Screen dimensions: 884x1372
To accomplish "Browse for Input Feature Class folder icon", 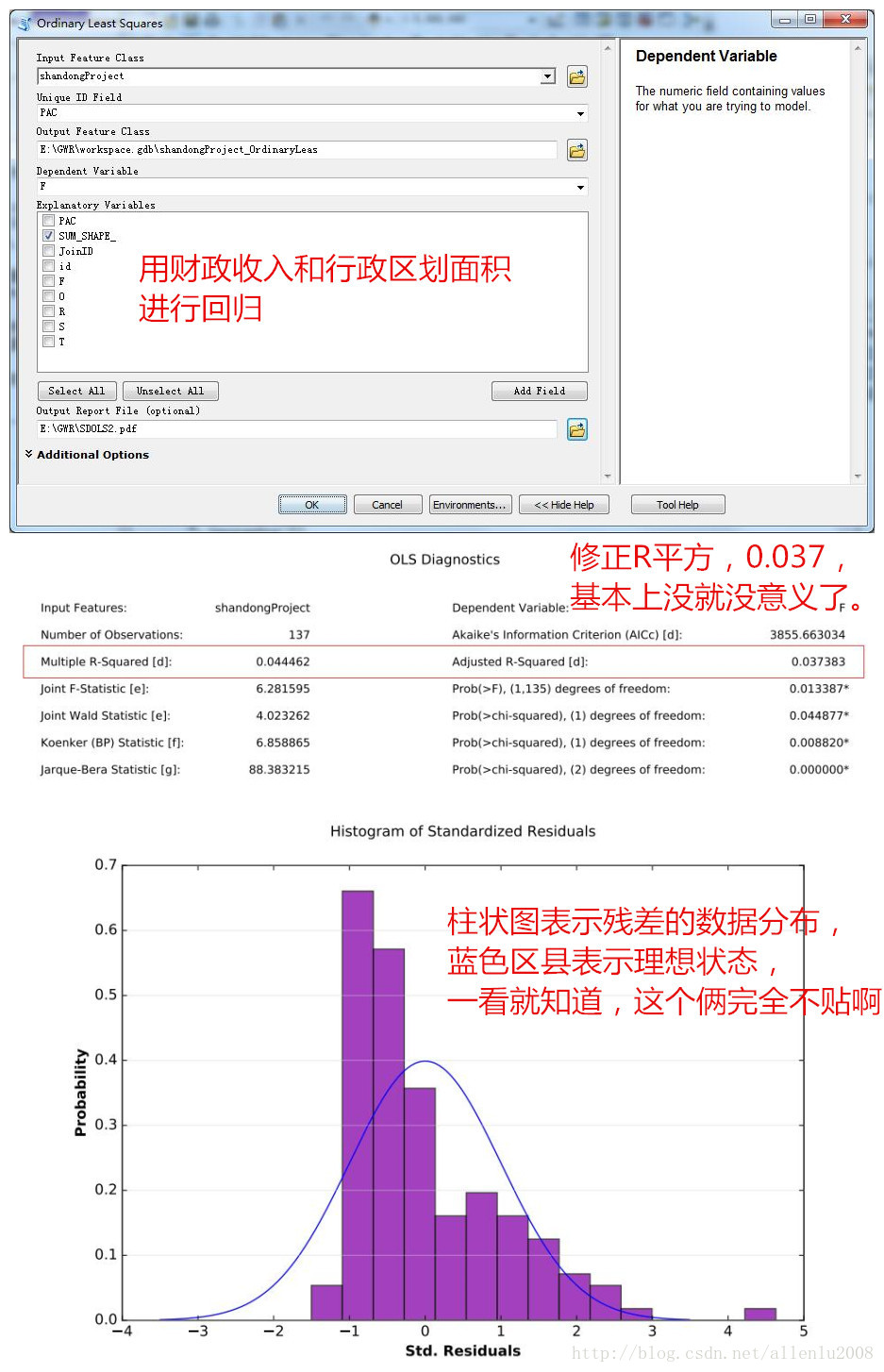I will click(x=577, y=77).
